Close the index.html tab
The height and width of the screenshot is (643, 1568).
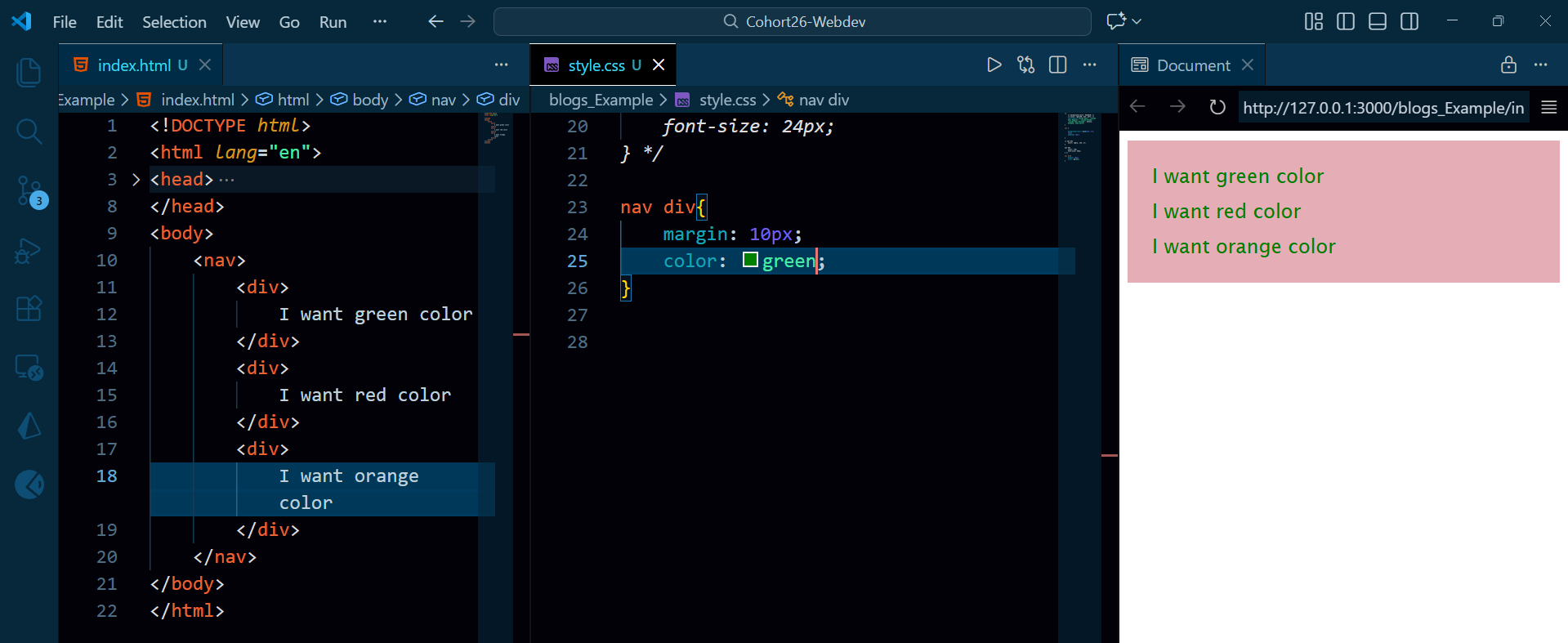[205, 65]
